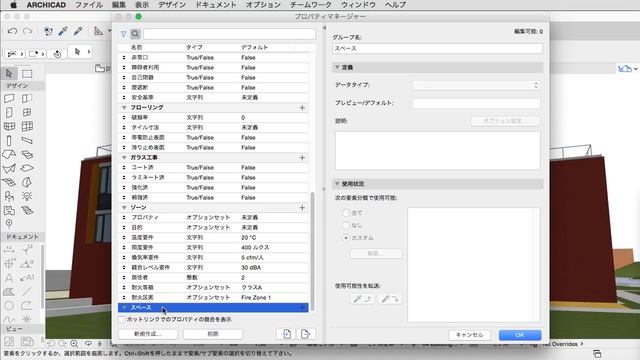Click the eyedropper Pick Up Parameters icon

(63, 31)
